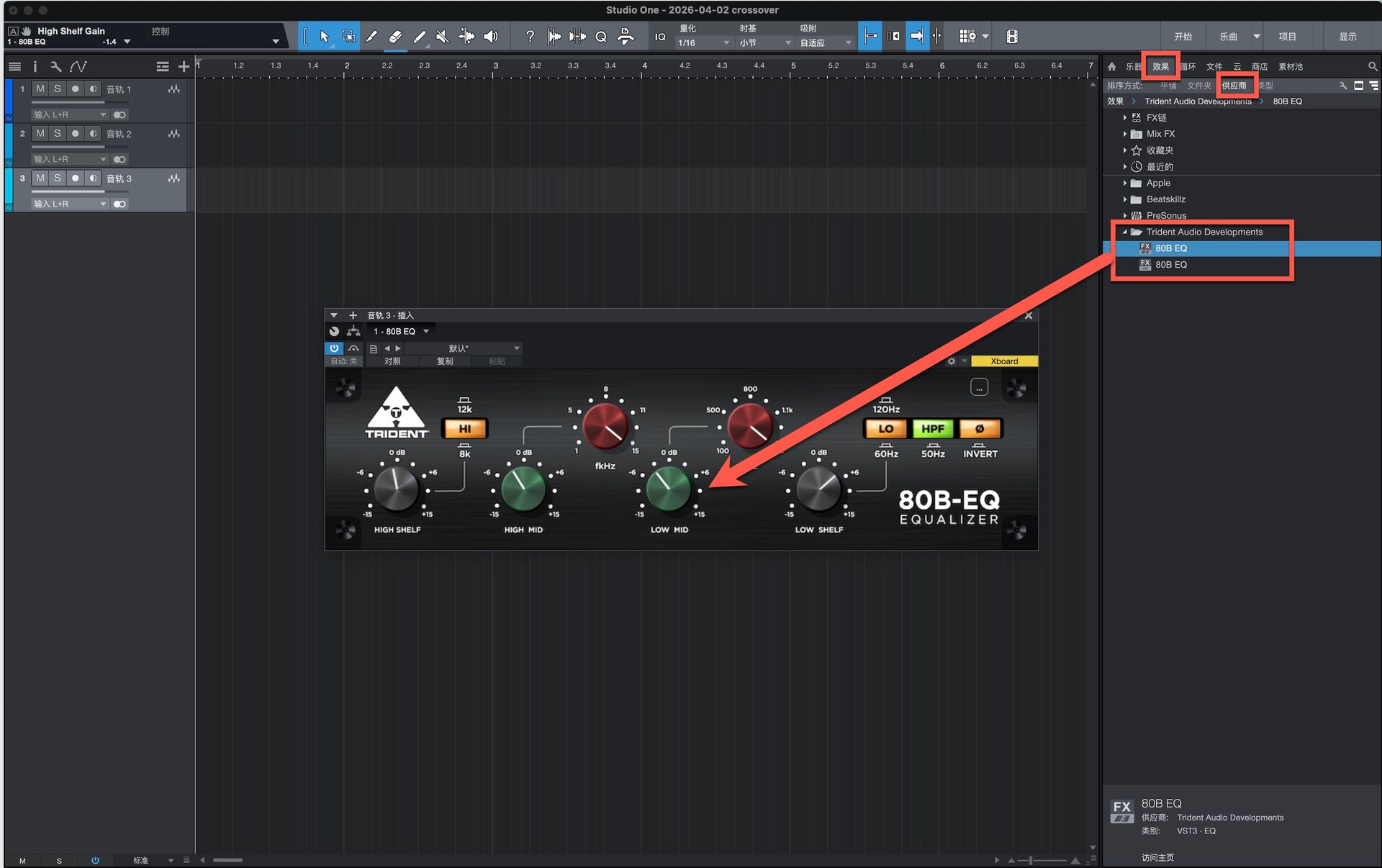Expand the Apple vendor folder

[x=1124, y=184]
